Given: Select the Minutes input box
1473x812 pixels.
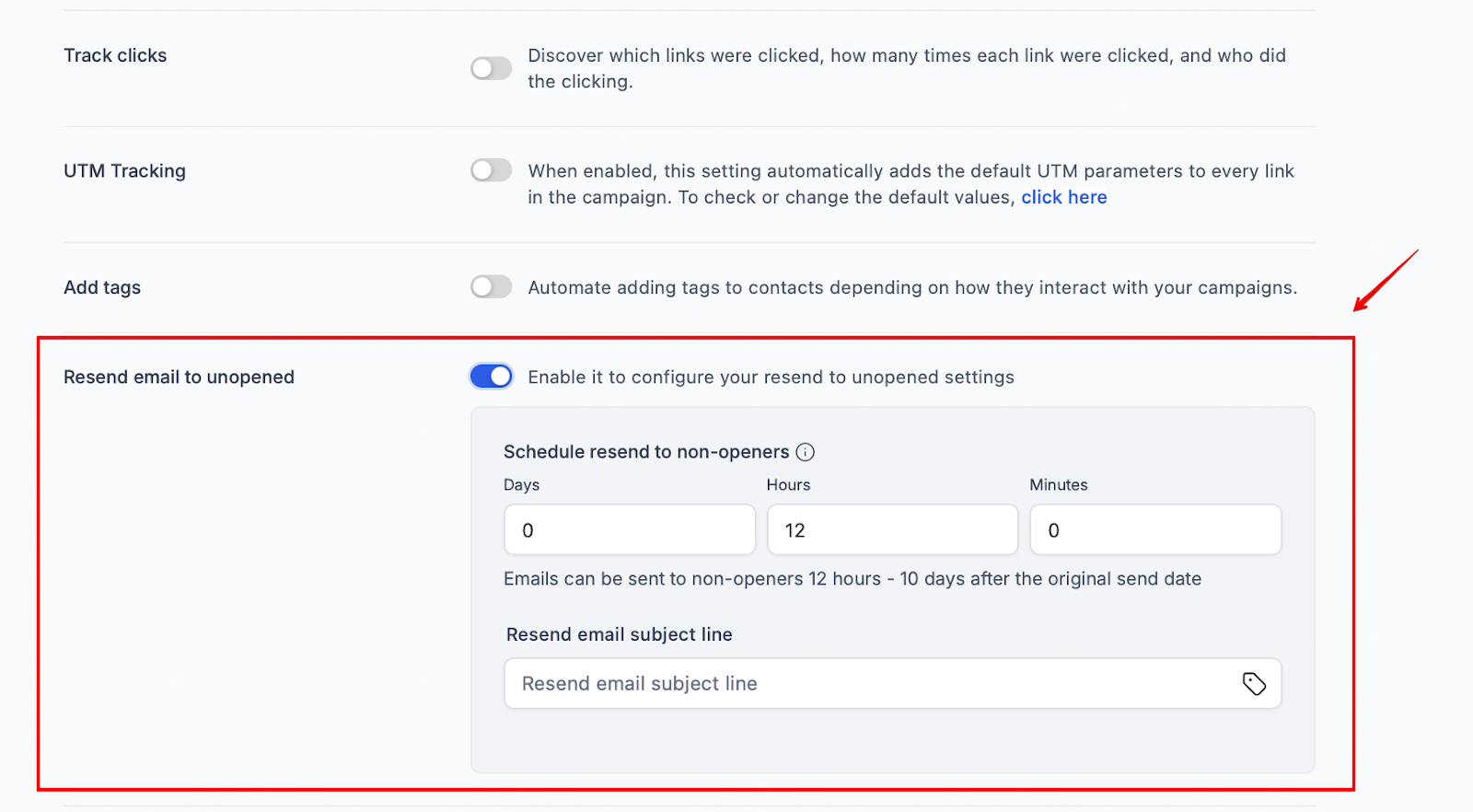Looking at the screenshot, I should [x=1154, y=530].
